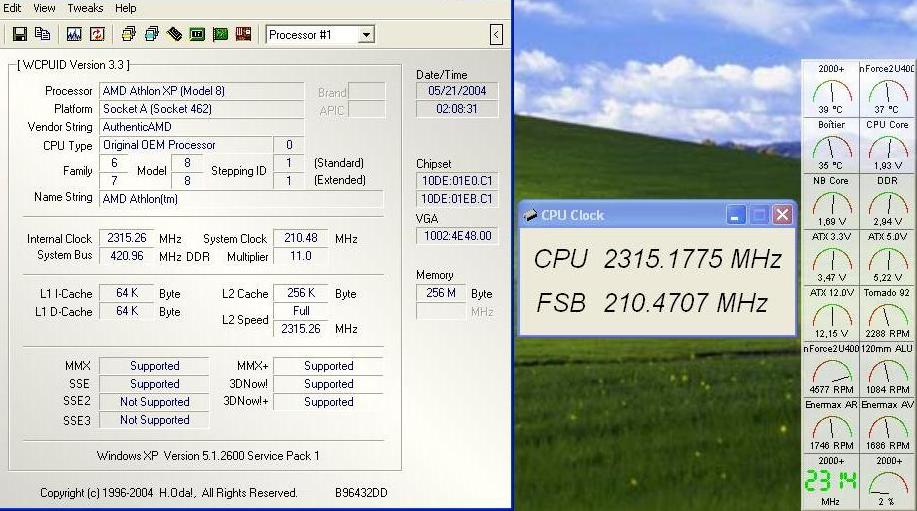Open the clock graph waveform icon
This screenshot has width=917, height=511.
74,34
